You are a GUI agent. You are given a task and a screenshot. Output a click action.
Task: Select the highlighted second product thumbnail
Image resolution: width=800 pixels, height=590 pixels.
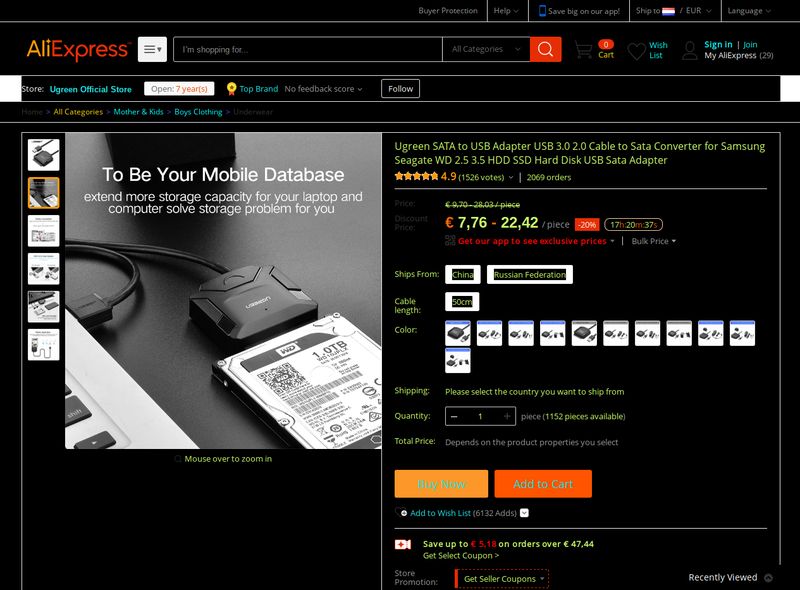click(43, 193)
